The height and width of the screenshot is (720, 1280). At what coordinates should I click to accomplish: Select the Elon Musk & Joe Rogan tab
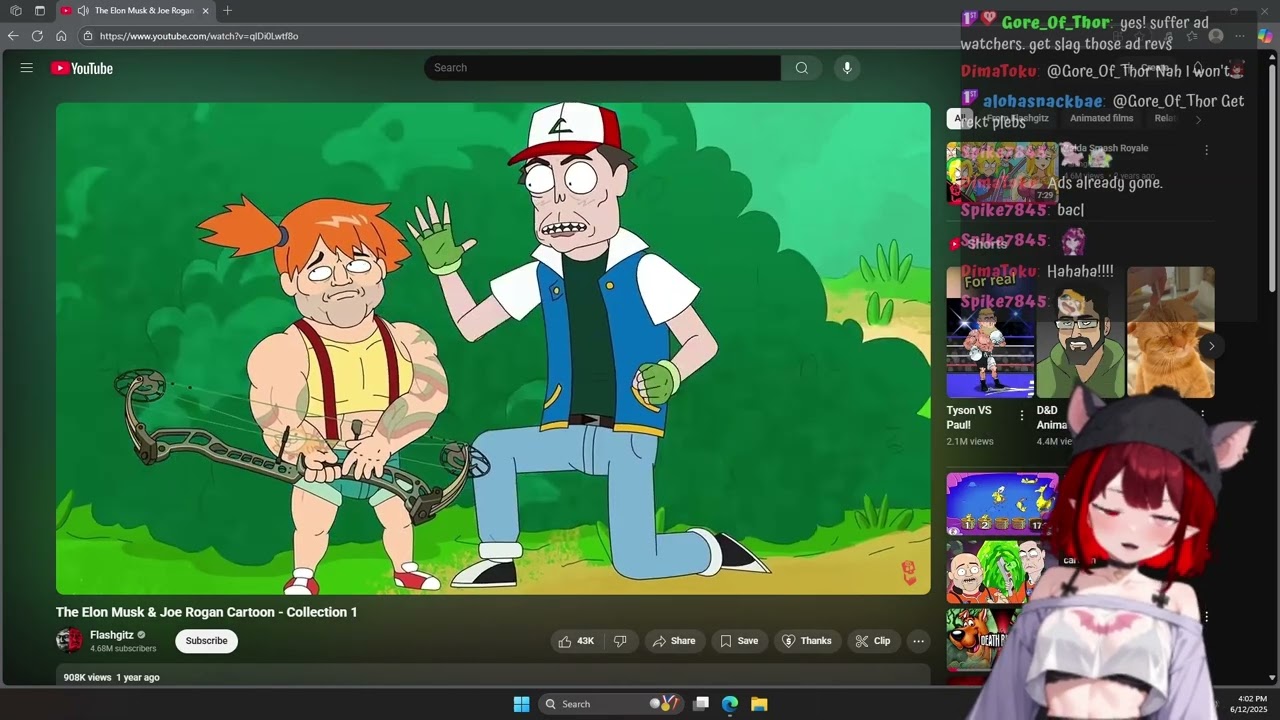[x=135, y=11]
